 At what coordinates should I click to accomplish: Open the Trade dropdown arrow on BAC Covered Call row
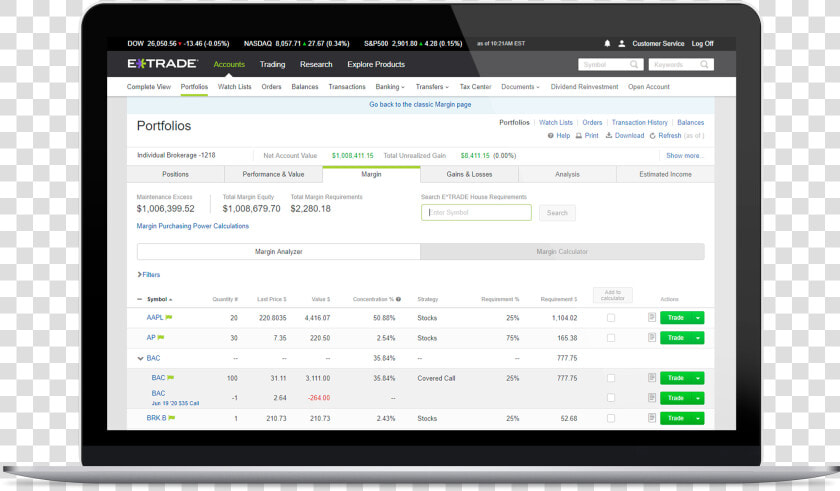click(x=698, y=378)
